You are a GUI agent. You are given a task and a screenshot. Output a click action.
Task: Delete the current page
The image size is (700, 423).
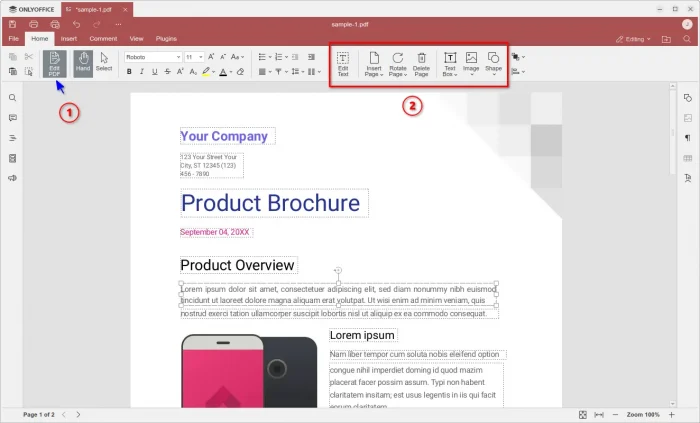click(421, 64)
